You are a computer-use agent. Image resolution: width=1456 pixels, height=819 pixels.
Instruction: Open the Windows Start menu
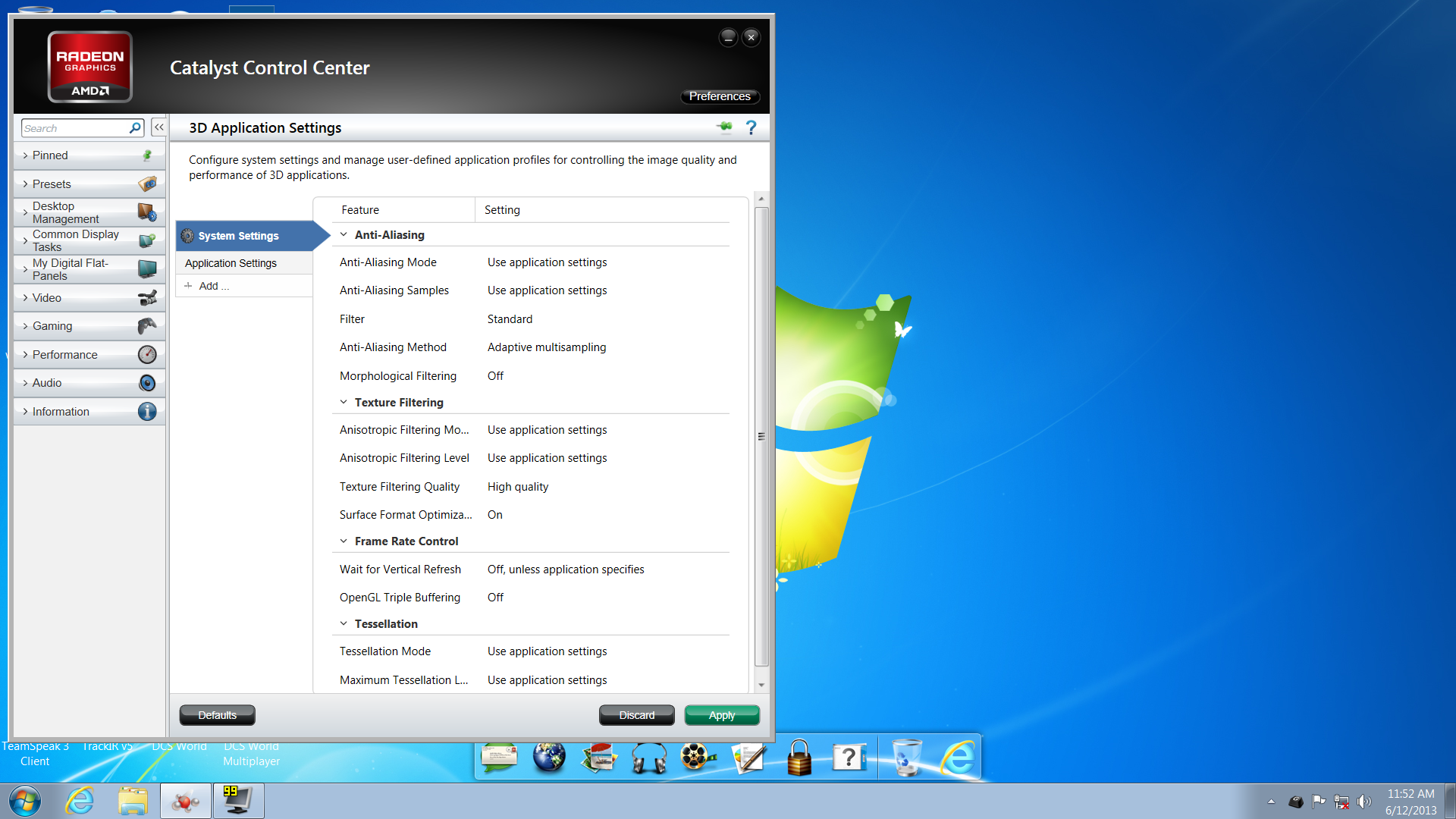point(25,801)
